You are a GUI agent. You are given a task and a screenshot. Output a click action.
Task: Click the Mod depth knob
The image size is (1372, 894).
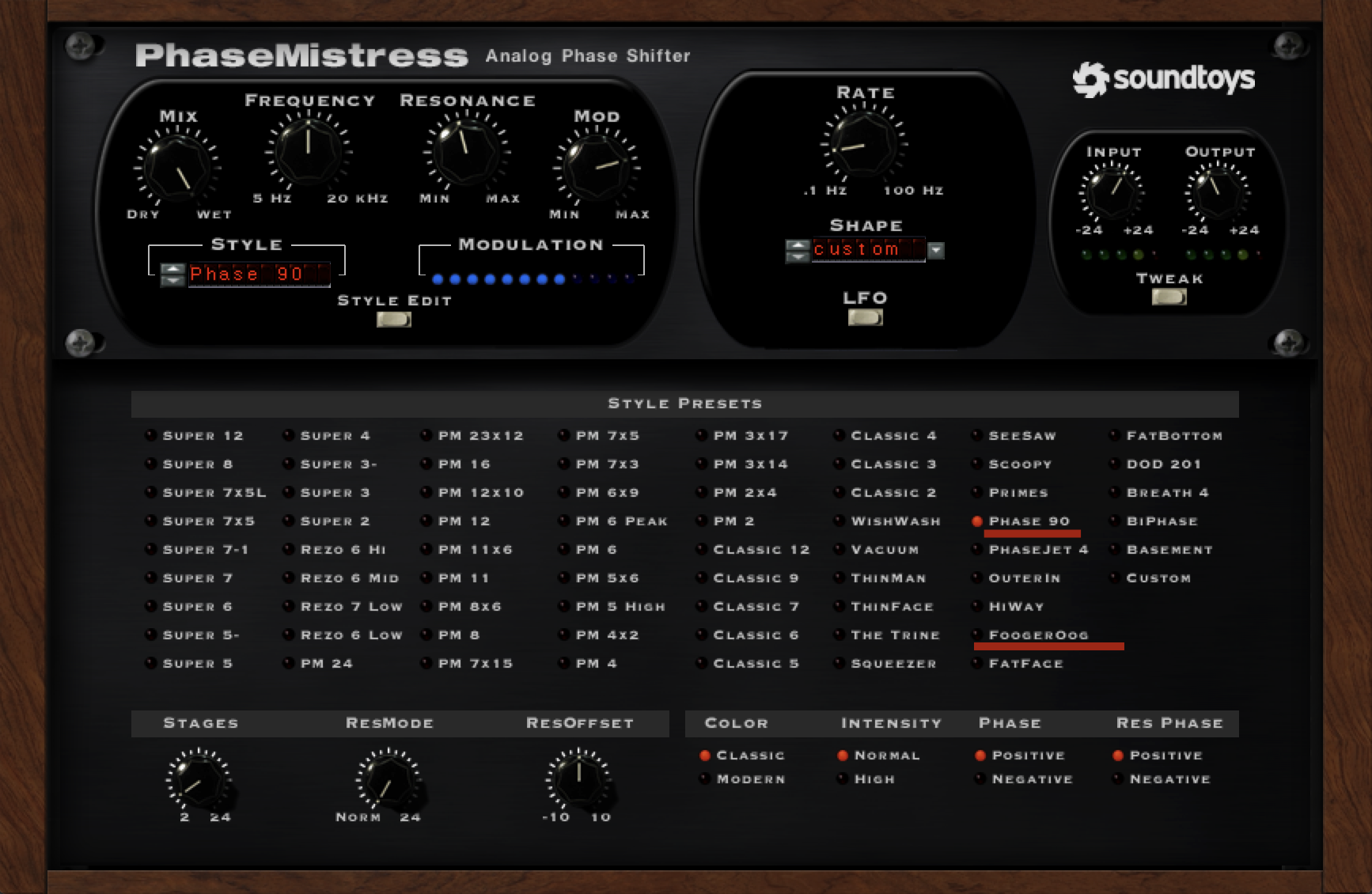[x=596, y=168]
